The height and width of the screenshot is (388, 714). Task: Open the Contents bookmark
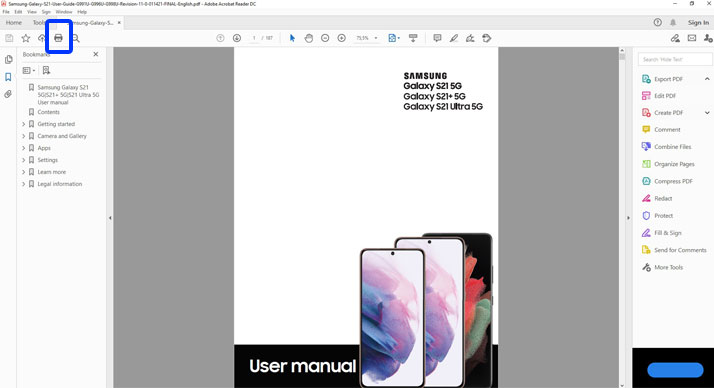[x=48, y=112]
